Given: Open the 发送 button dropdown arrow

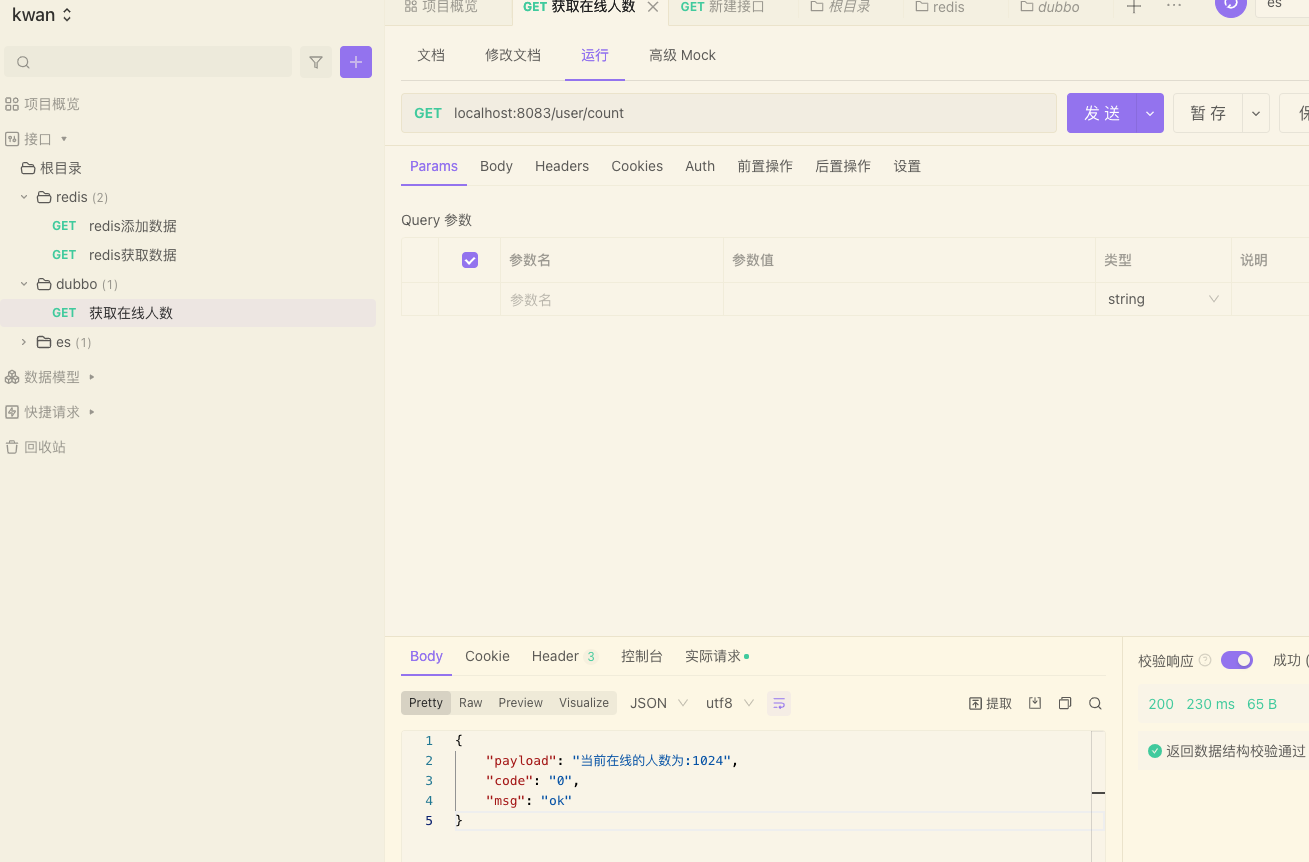Looking at the screenshot, I should point(1150,113).
